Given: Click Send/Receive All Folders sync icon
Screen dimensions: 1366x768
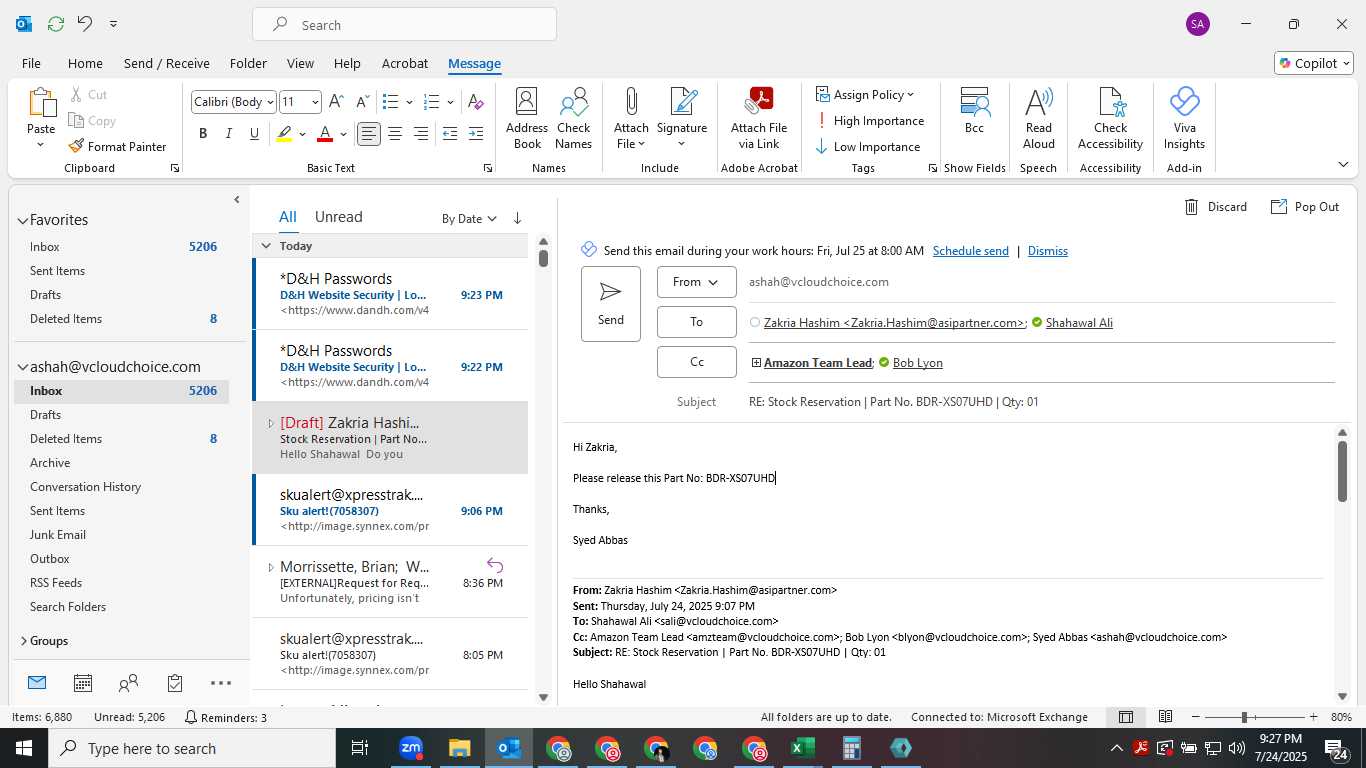Looking at the screenshot, I should pyautogui.click(x=55, y=23).
